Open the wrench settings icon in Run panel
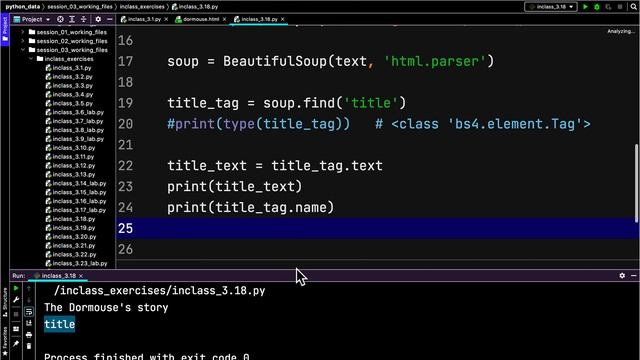 click(16, 300)
